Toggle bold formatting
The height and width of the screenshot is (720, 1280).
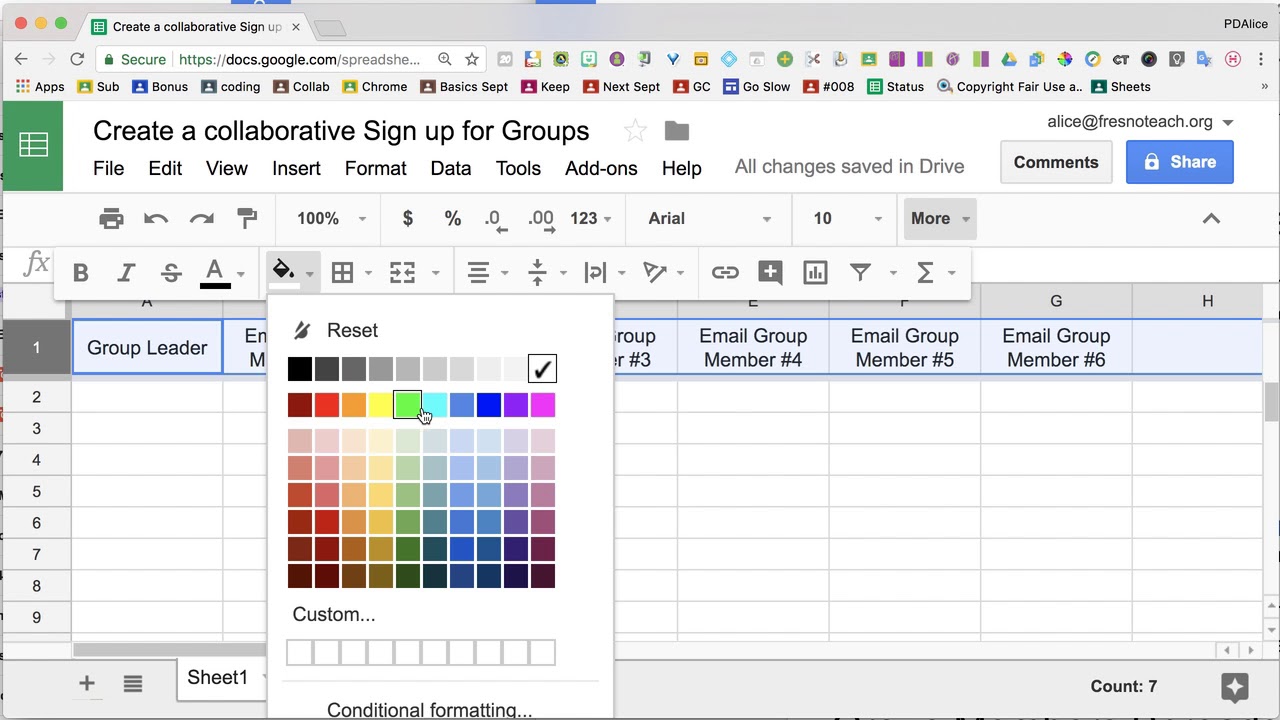[x=81, y=273]
